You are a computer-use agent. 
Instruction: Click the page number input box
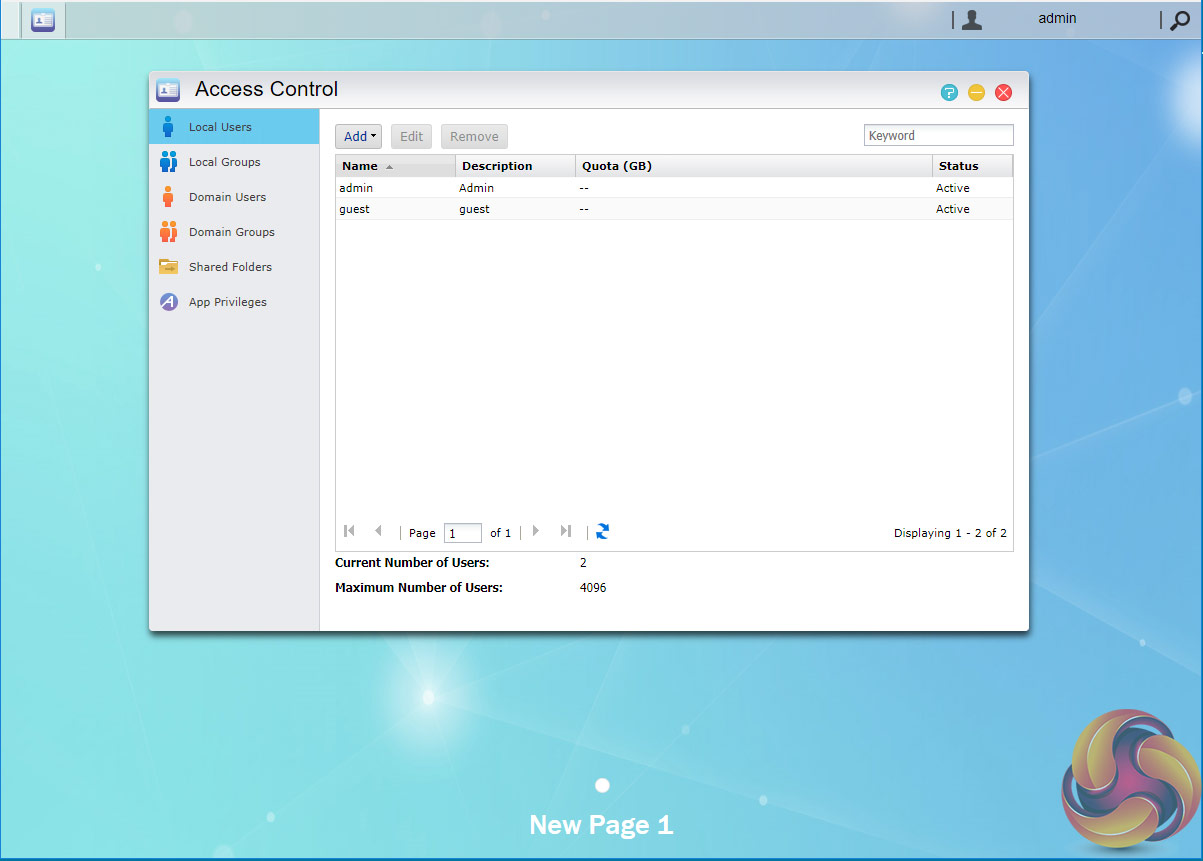462,533
